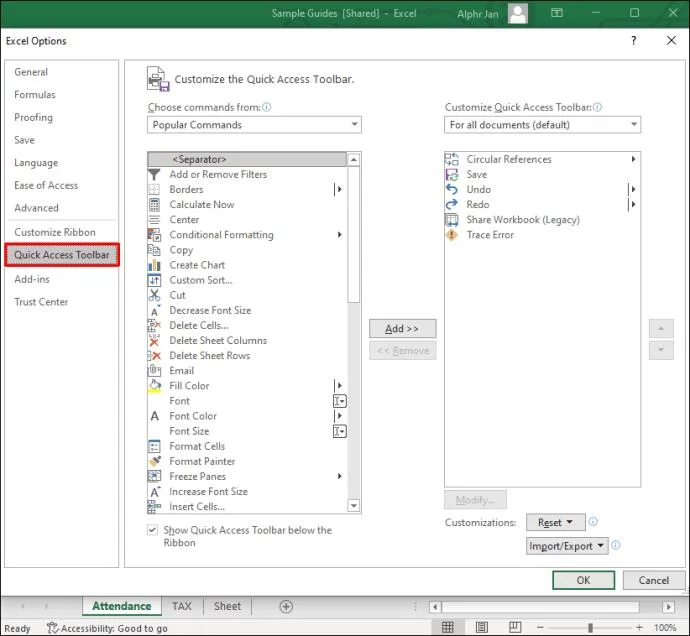Expand the Undo split arrow in toolbar list
Image resolution: width=690 pixels, height=636 pixels.
click(633, 190)
